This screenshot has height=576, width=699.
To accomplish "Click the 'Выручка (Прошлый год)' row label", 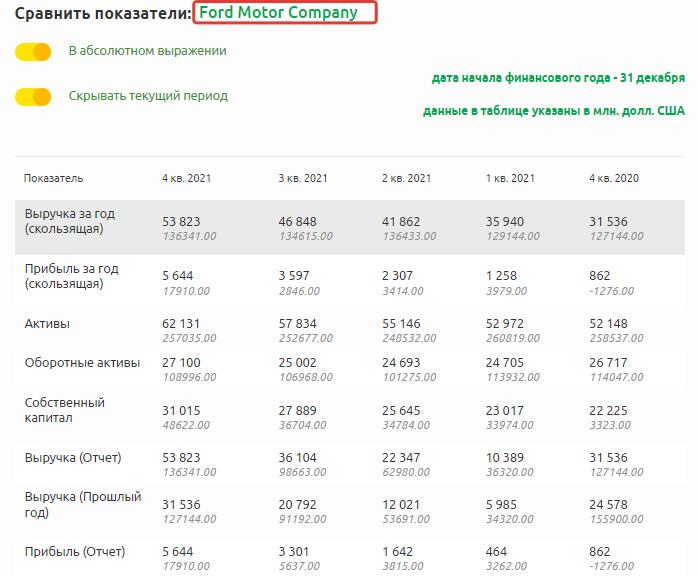I will (x=83, y=505).
